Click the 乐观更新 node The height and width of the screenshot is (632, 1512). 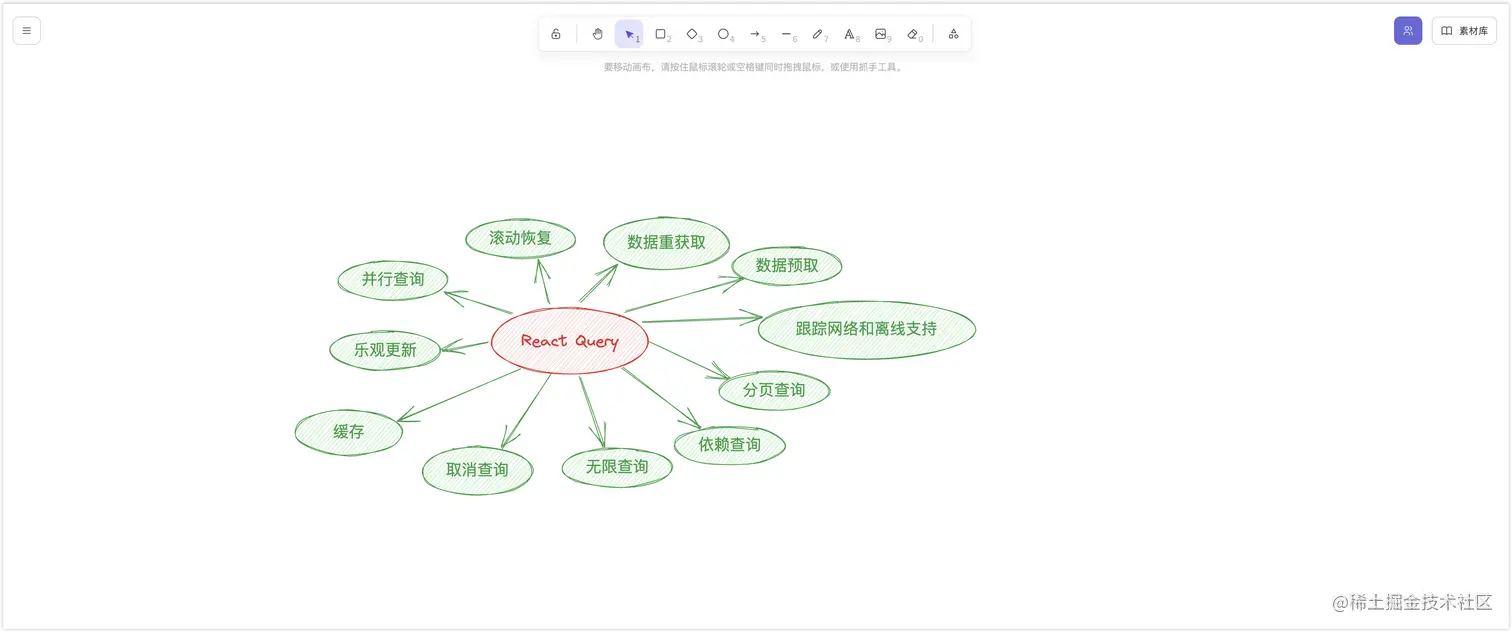[385, 351]
